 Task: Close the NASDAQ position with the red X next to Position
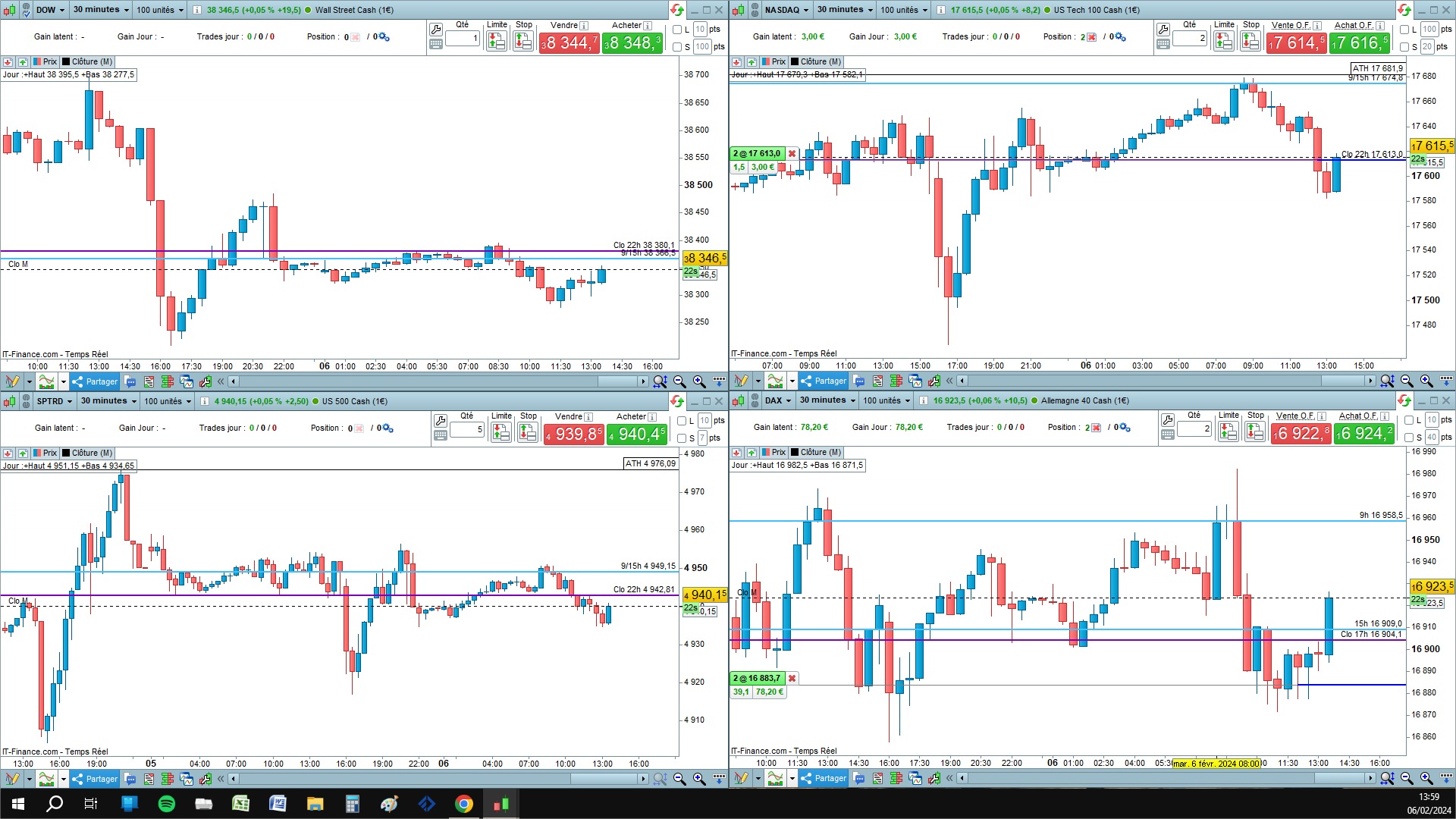[1092, 36]
